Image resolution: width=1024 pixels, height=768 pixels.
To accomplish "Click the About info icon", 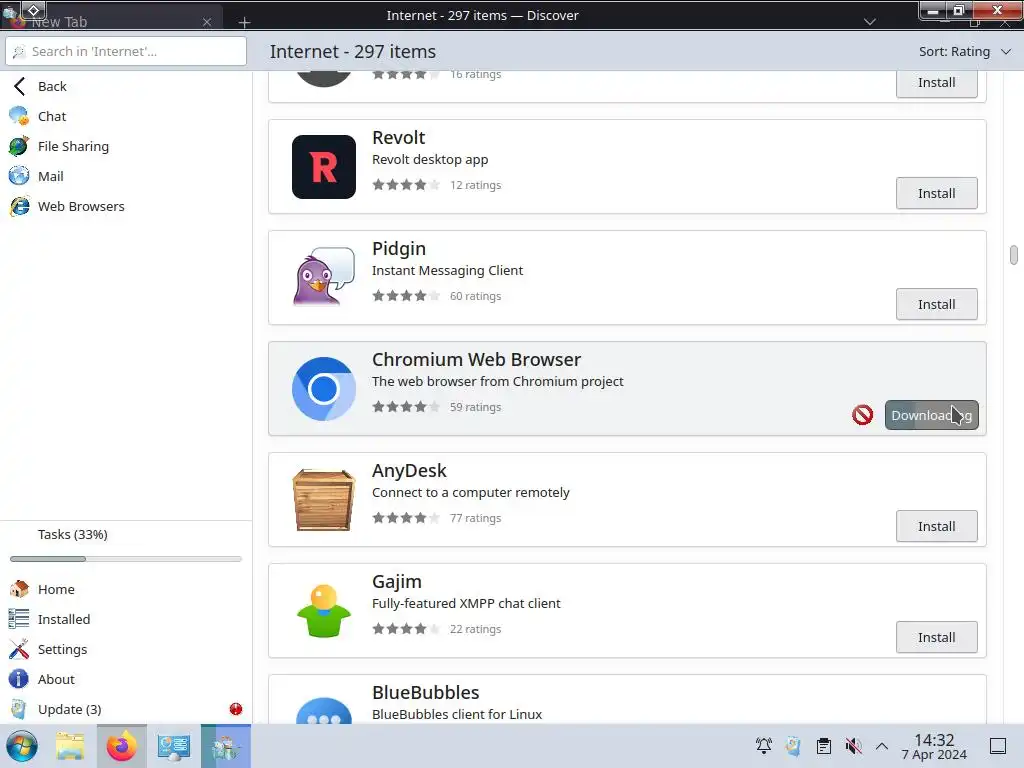I will [x=19, y=679].
